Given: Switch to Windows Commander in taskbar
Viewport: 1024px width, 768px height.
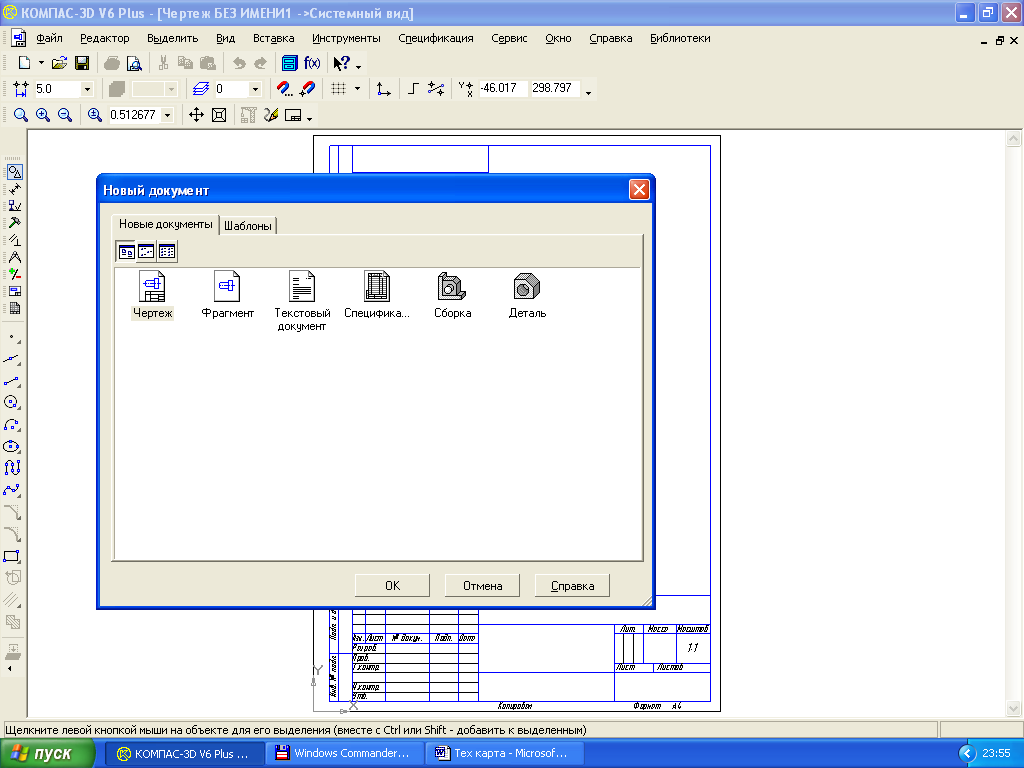Looking at the screenshot, I should tap(345, 754).
